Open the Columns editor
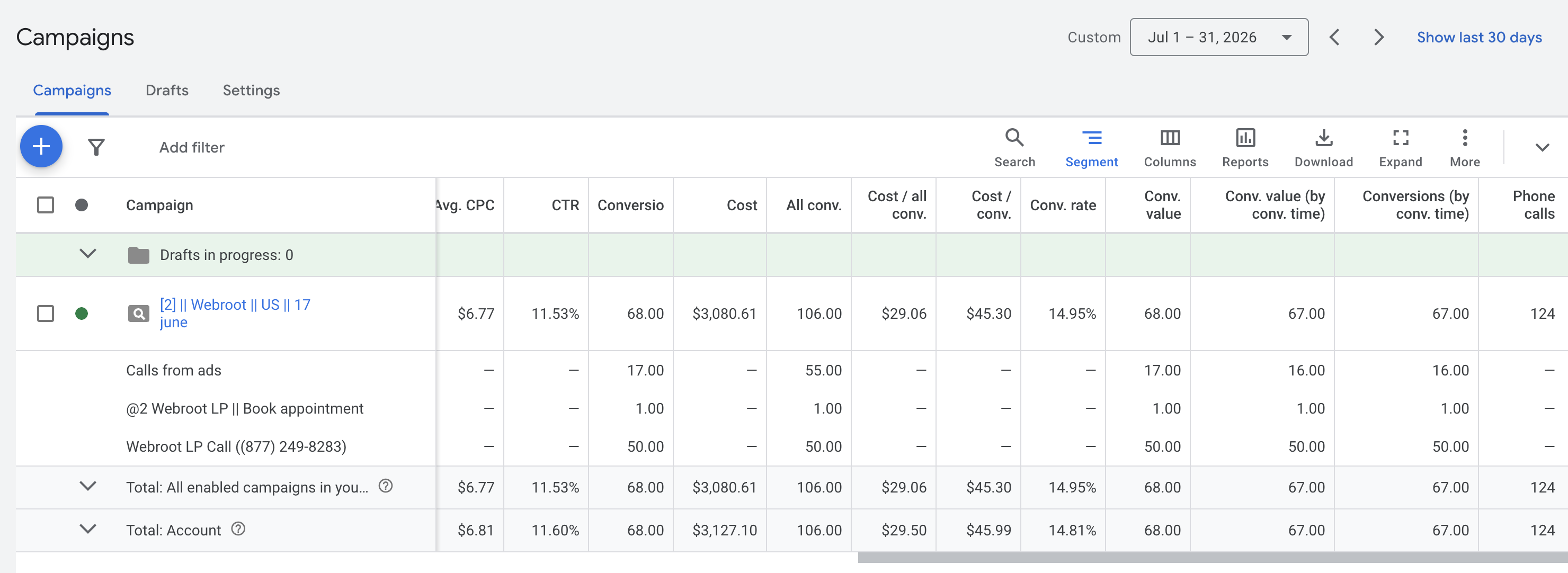This screenshot has height=573, width=1568. click(x=1169, y=148)
